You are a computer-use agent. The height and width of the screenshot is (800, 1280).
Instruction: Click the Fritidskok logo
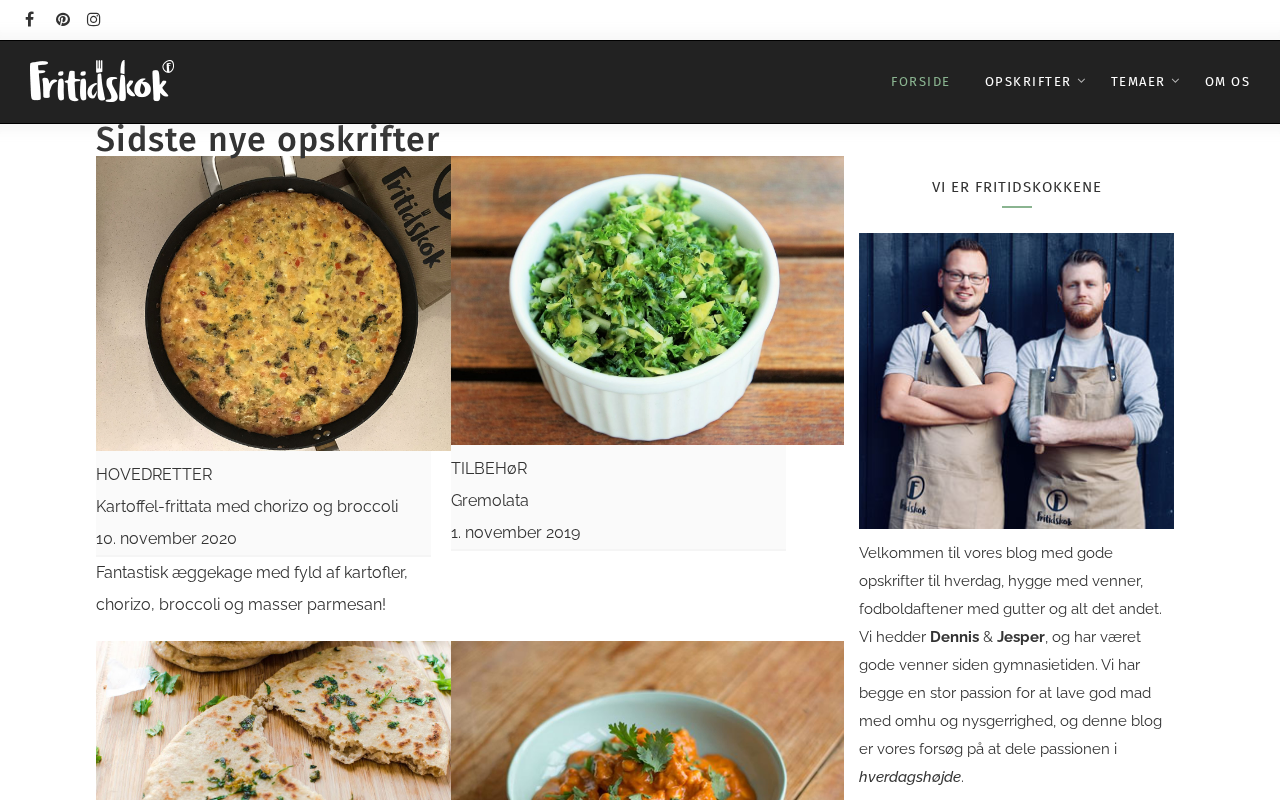click(x=102, y=81)
